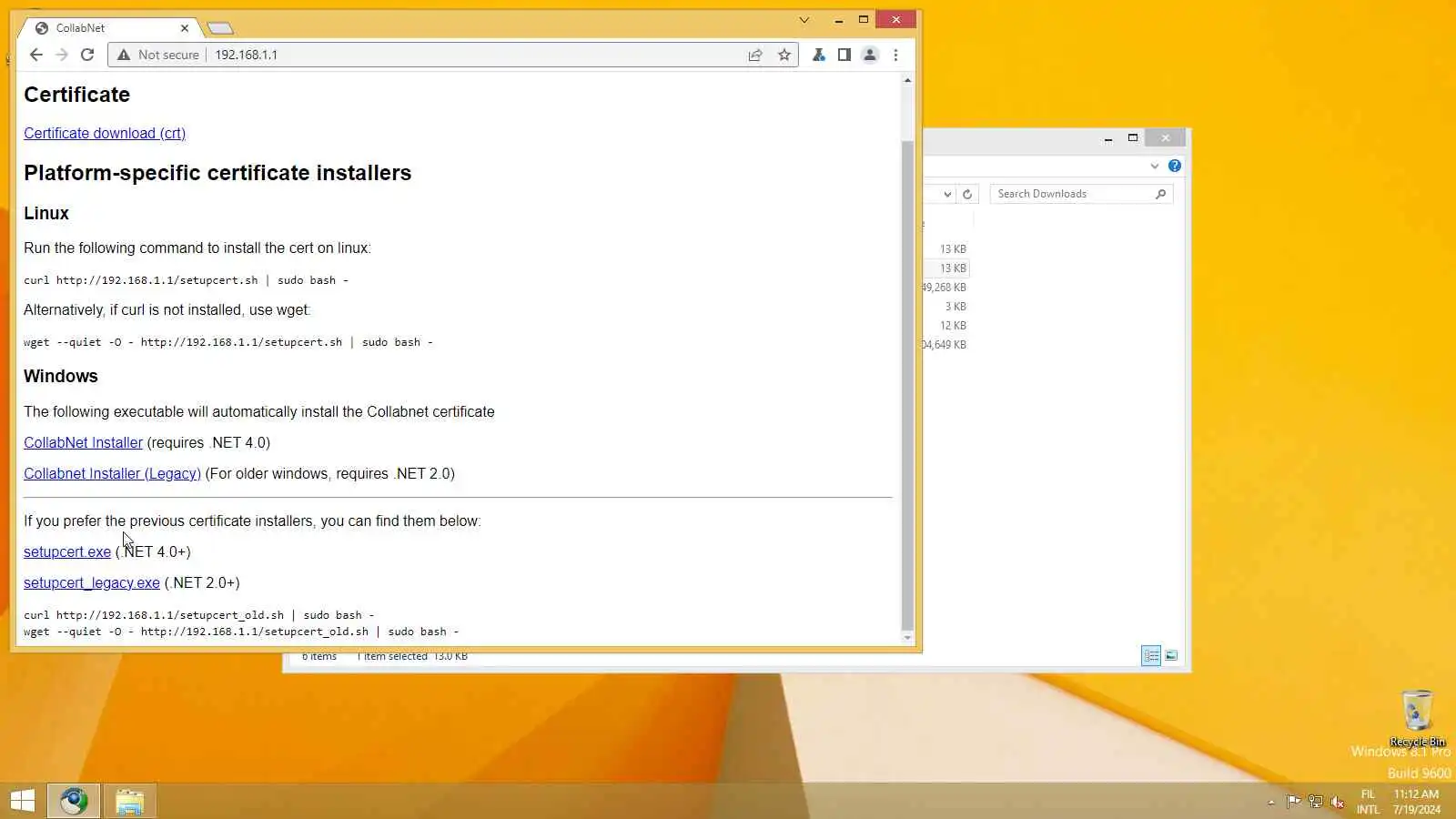The width and height of the screenshot is (1456, 819).
Task: Open the Windows Start button
Action: 22,801
